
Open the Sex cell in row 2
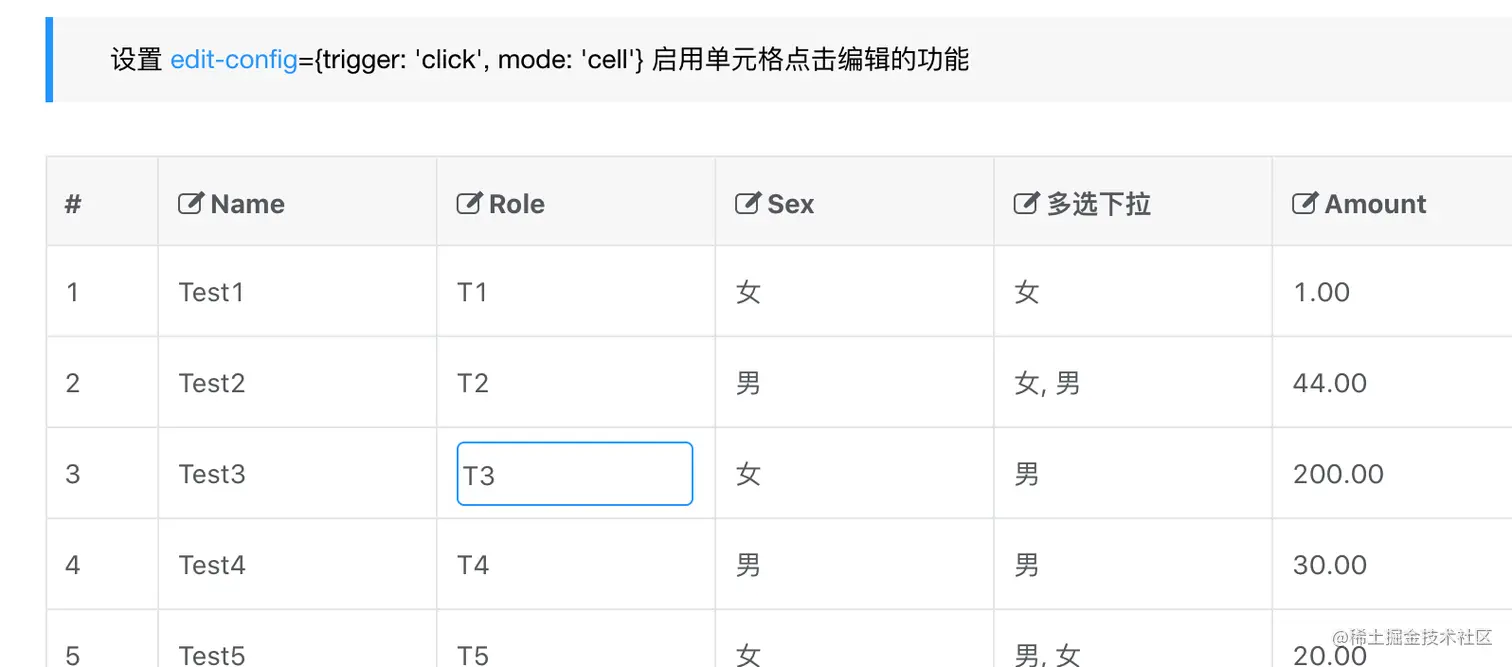748,383
